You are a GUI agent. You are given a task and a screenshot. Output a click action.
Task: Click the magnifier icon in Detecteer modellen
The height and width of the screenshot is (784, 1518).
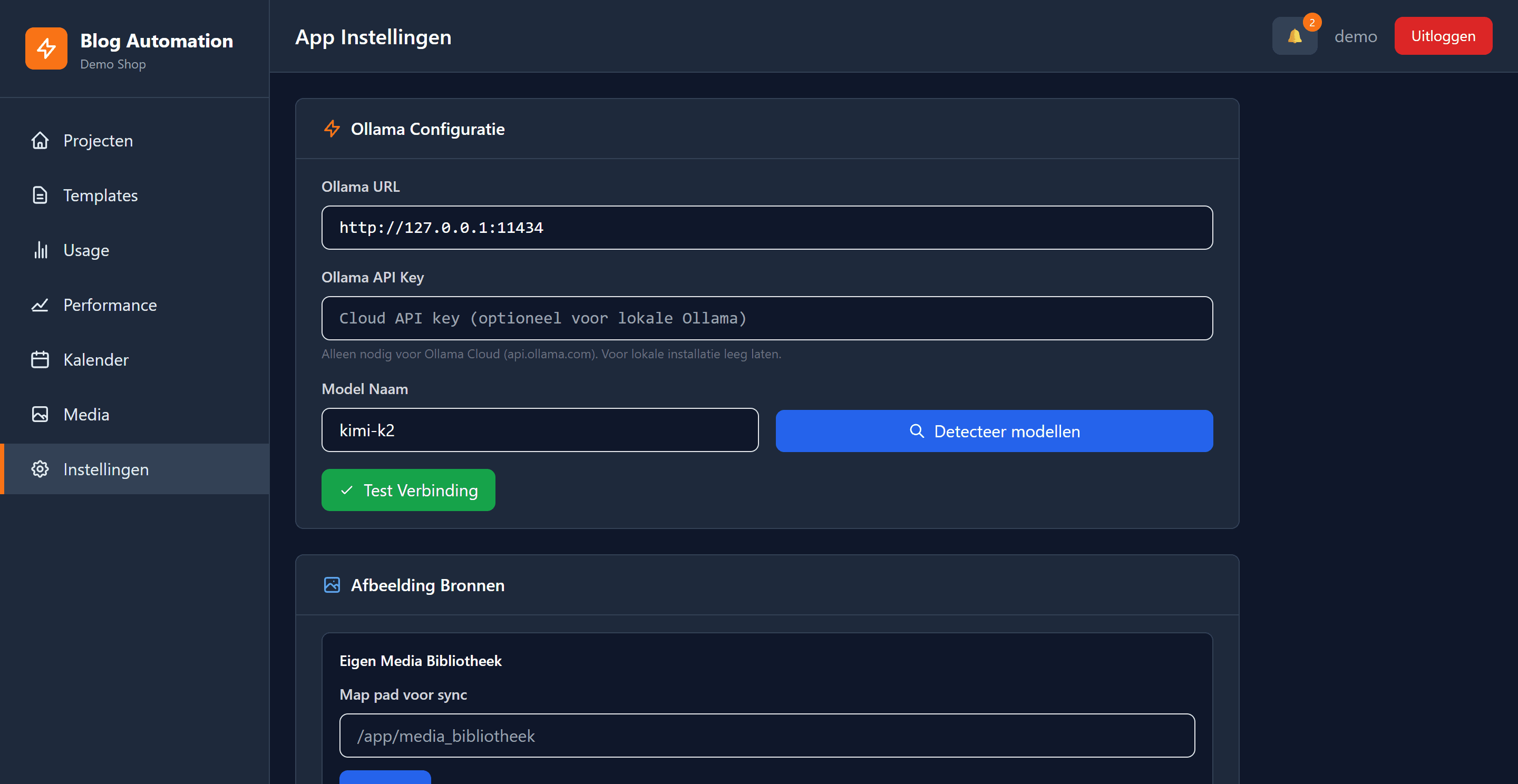917,431
